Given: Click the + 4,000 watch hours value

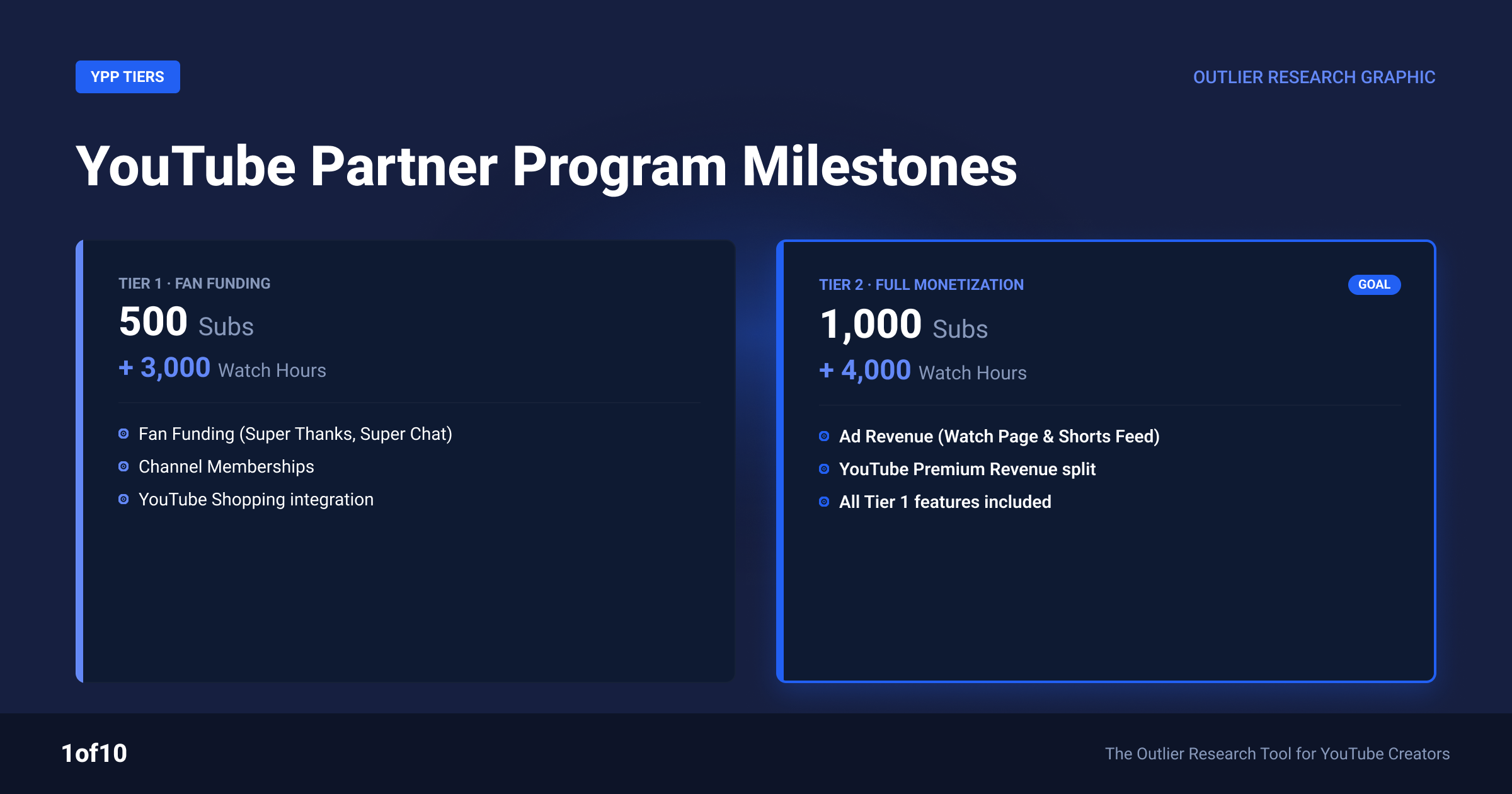Looking at the screenshot, I should point(865,371).
